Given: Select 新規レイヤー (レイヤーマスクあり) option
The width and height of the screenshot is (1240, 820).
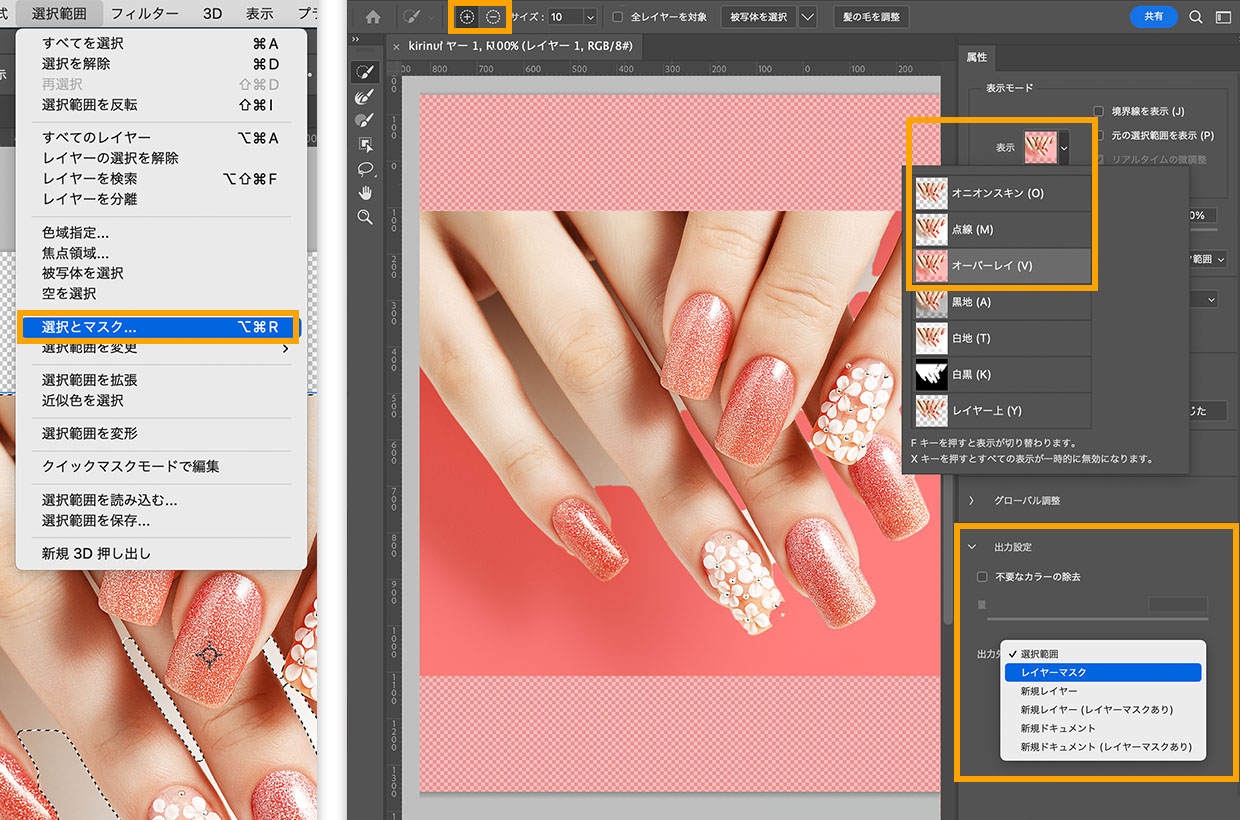Looking at the screenshot, I should [1103, 710].
